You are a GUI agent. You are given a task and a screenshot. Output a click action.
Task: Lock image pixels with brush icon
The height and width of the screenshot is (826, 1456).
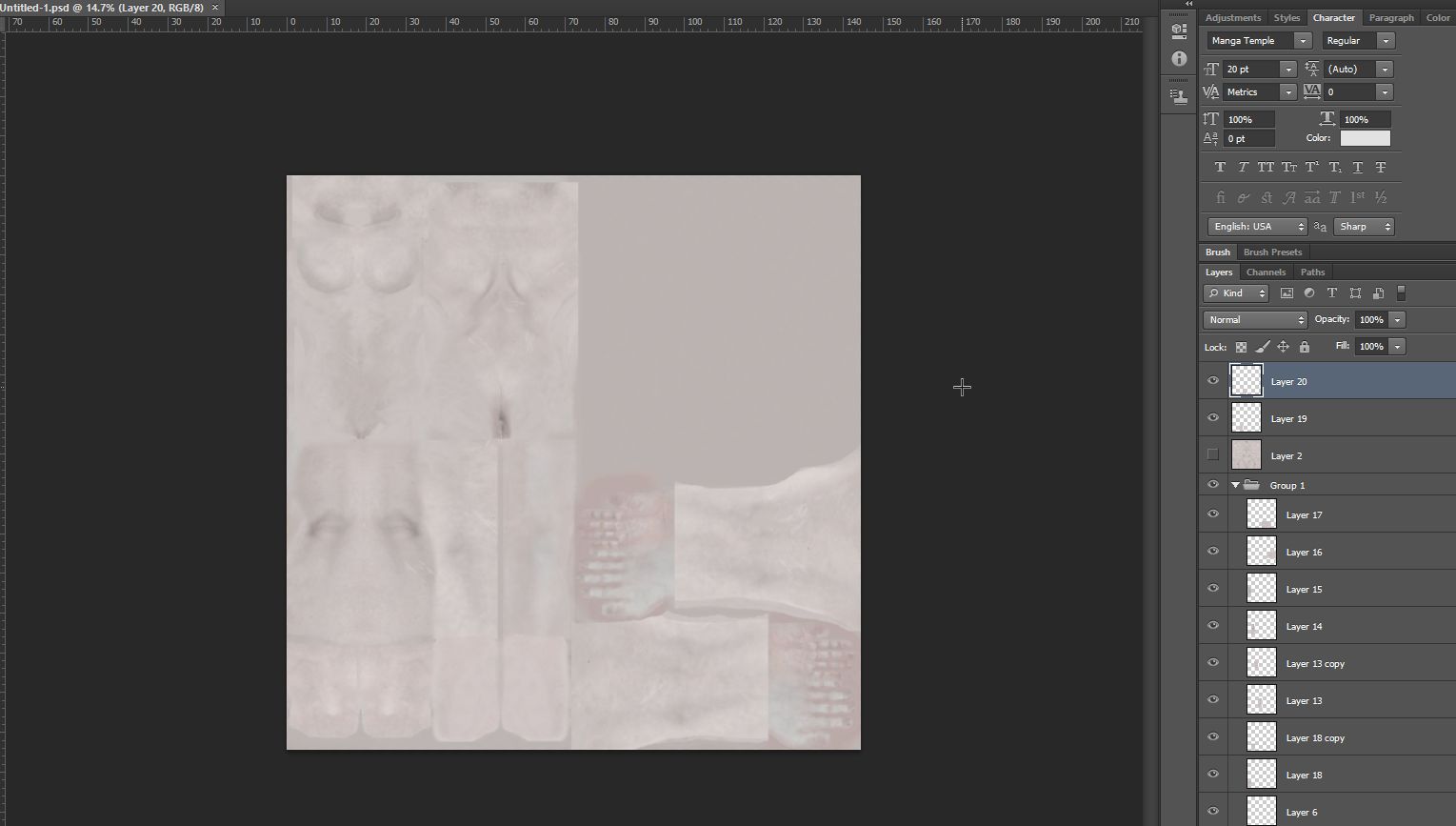(1263, 347)
